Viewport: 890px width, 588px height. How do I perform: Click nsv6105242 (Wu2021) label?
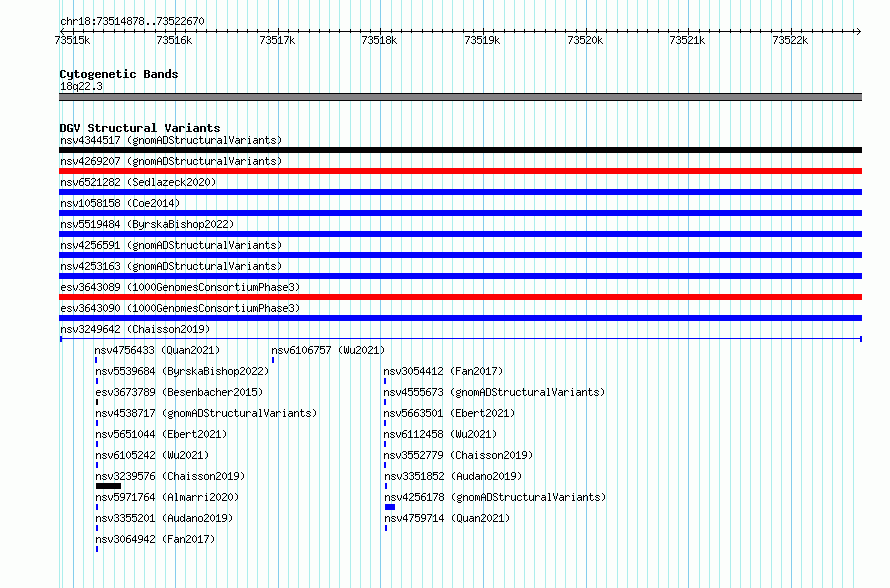tap(152, 455)
